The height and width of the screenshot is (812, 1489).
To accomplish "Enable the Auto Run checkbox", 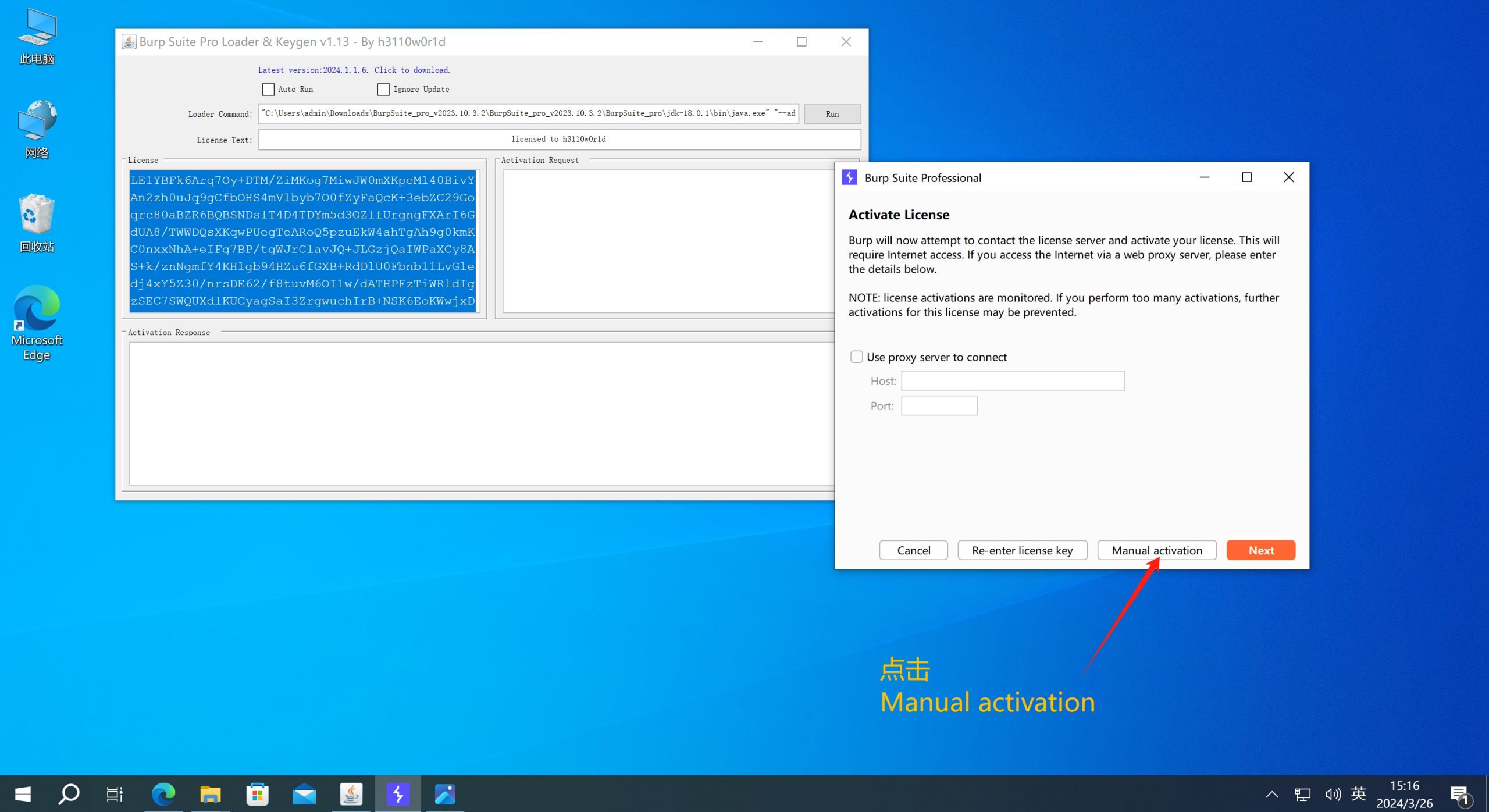I will [268, 90].
